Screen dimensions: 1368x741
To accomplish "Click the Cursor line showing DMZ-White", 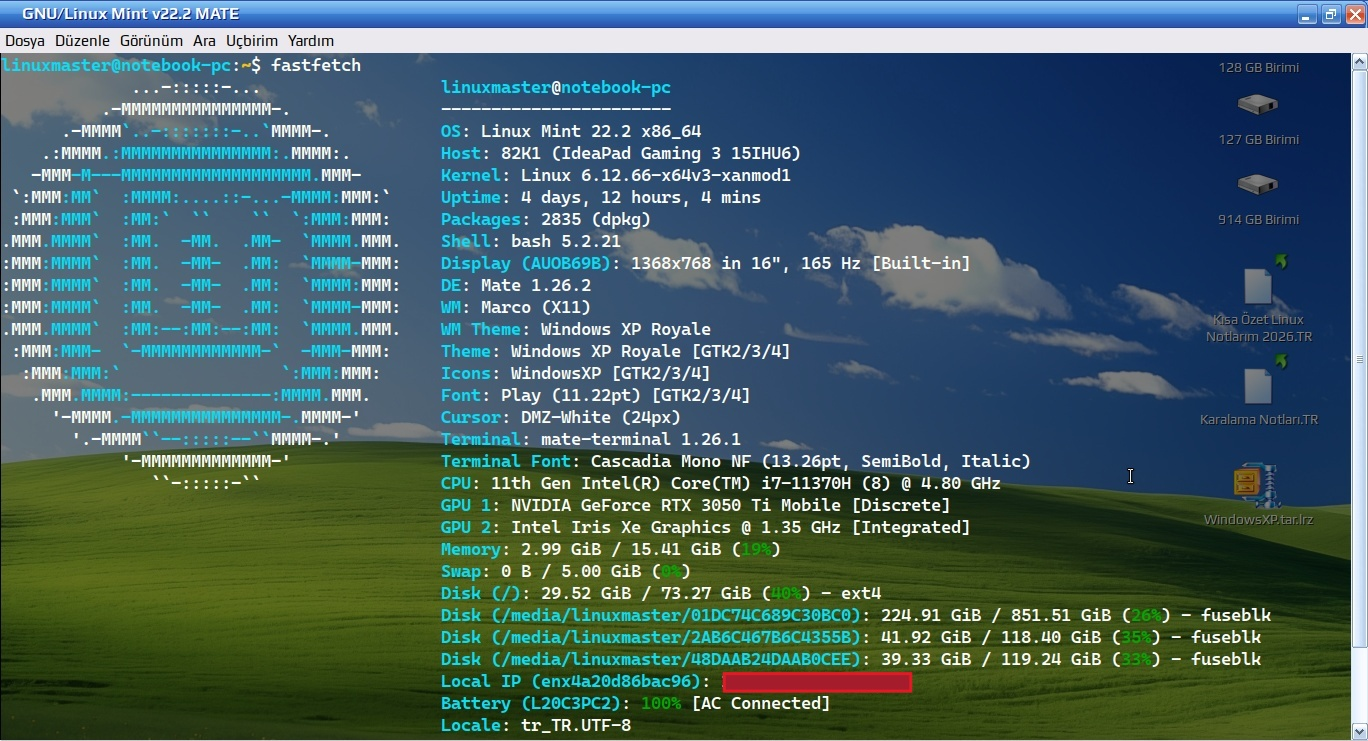I will pos(561,417).
